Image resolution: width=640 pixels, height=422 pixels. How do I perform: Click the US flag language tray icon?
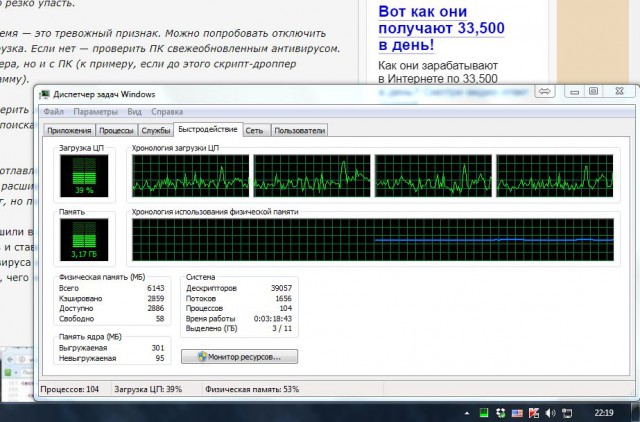(x=517, y=413)
